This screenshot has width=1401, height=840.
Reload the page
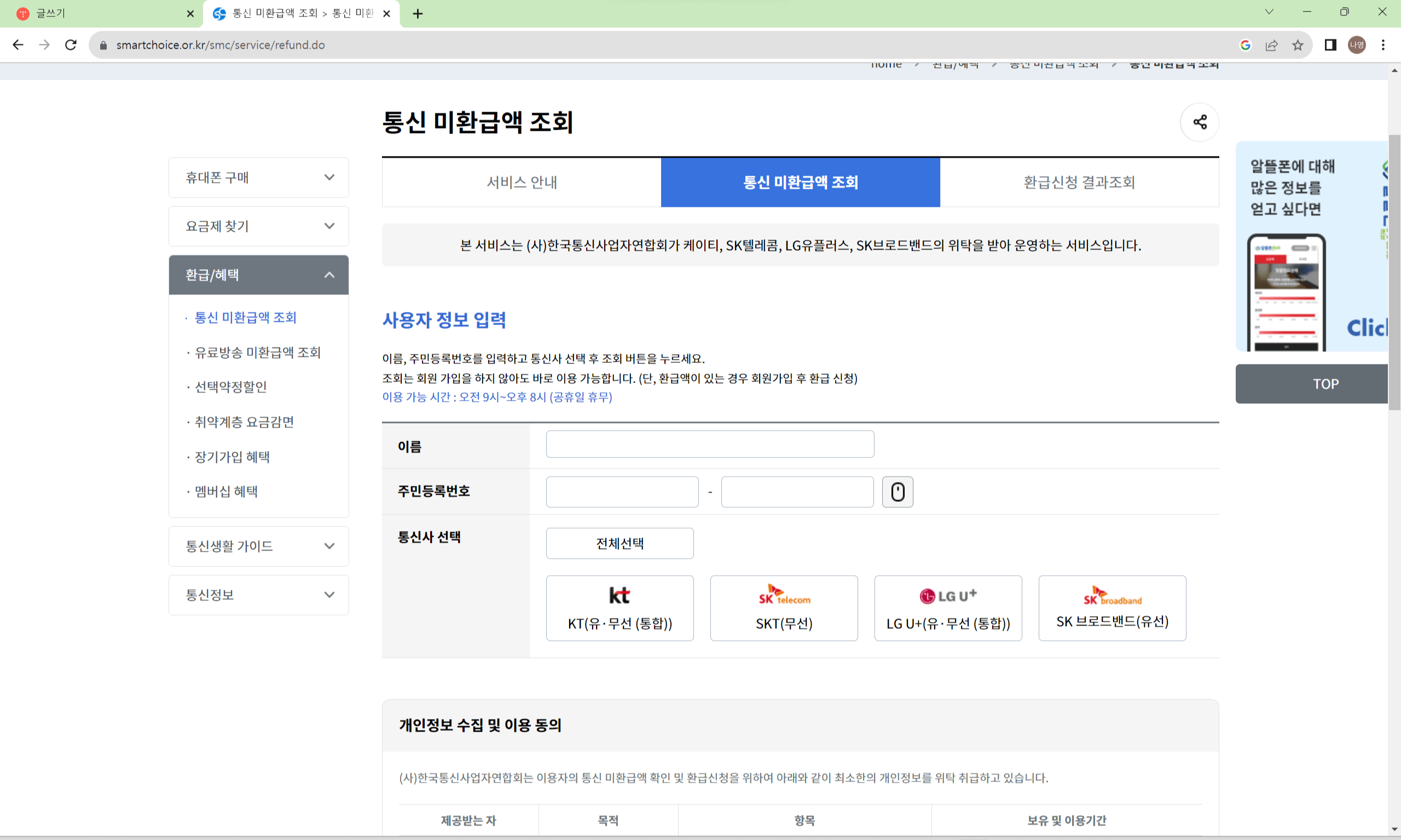point(71,45)
